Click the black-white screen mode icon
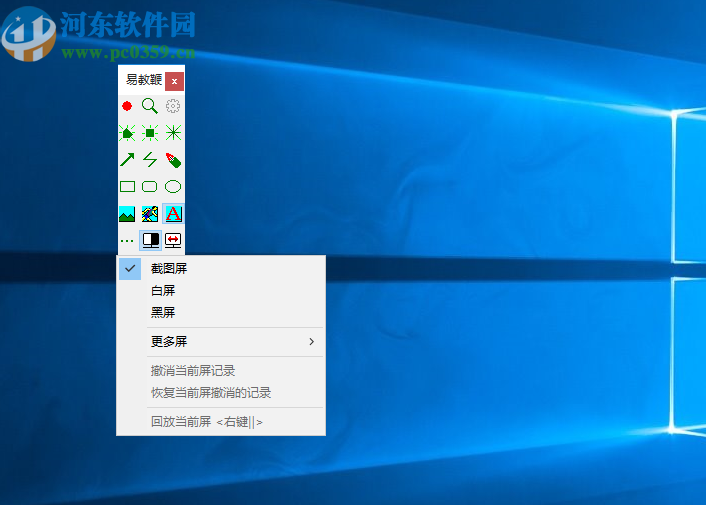Screen dimensions: 706x505 coord(150,240)
